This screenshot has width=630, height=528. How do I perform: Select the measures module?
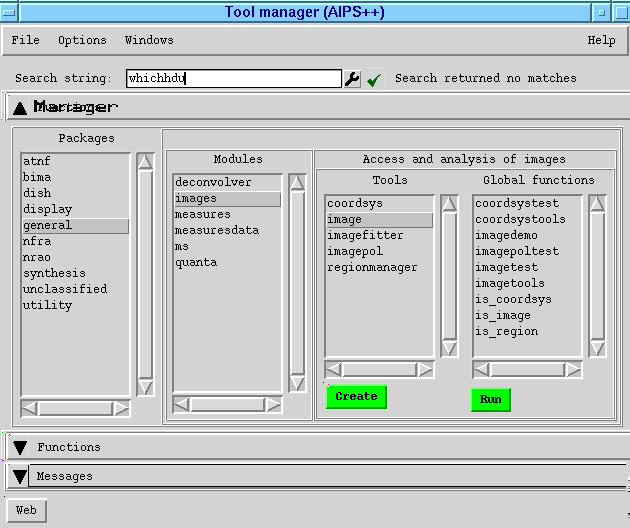227,215
